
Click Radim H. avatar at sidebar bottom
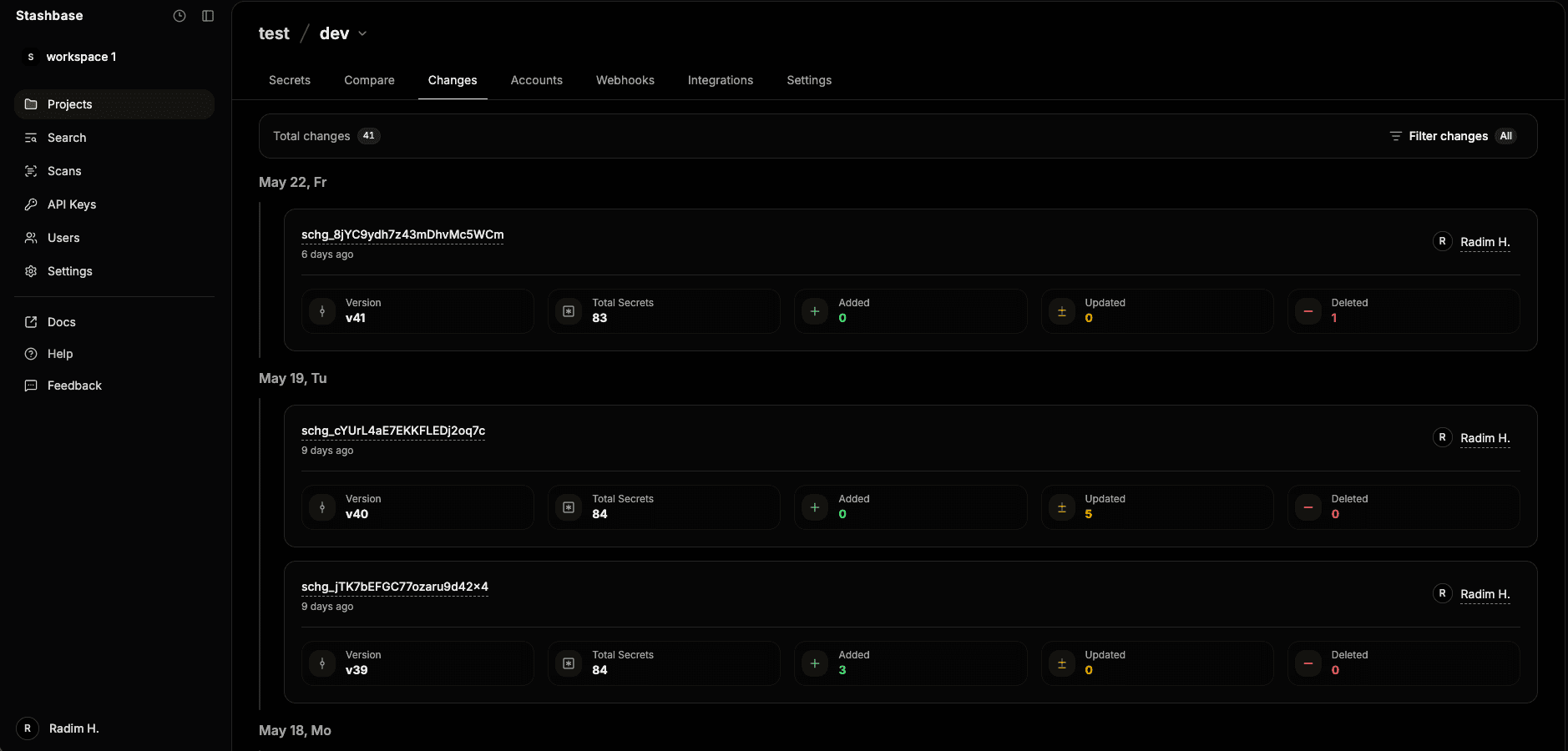point(28,728)
